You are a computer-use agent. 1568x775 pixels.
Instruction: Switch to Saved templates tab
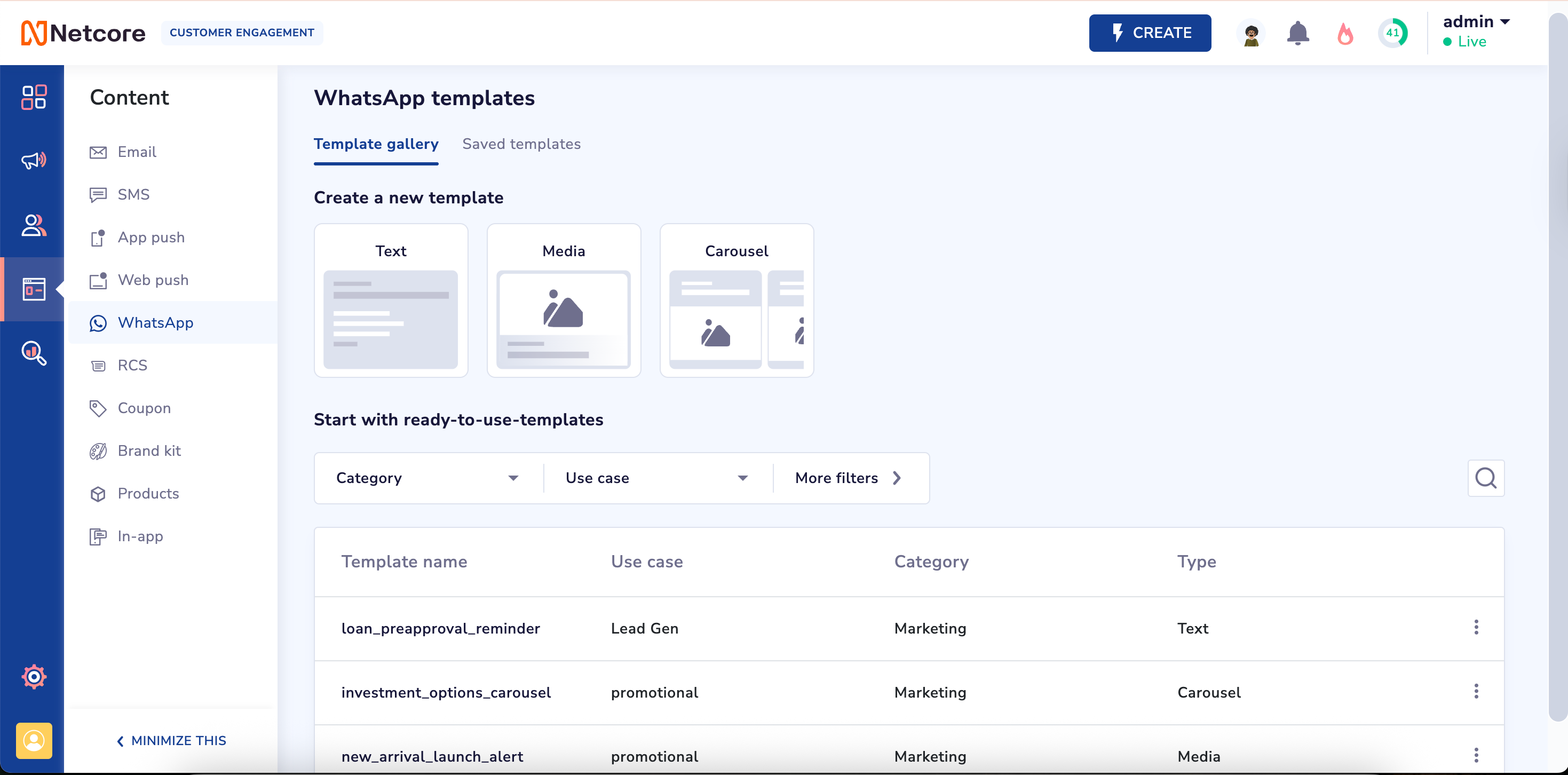pos(521,144)
